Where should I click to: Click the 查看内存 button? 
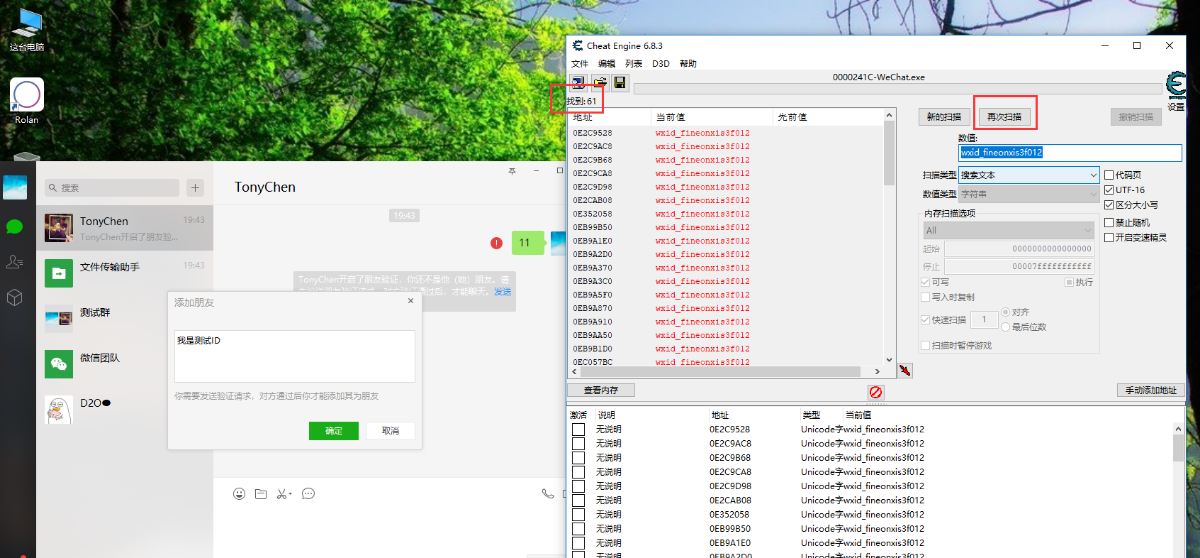click(600, 390)
